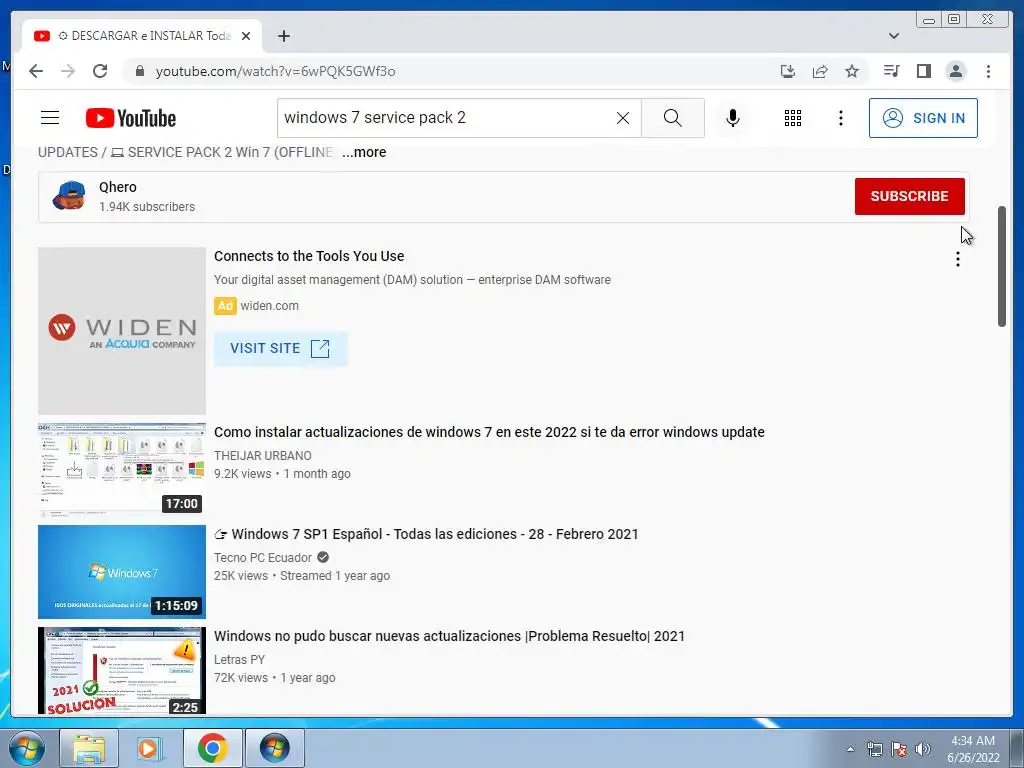1024x768 pixels.
Task: Go to YouTube home via logo
Action: tap(131, 118)
